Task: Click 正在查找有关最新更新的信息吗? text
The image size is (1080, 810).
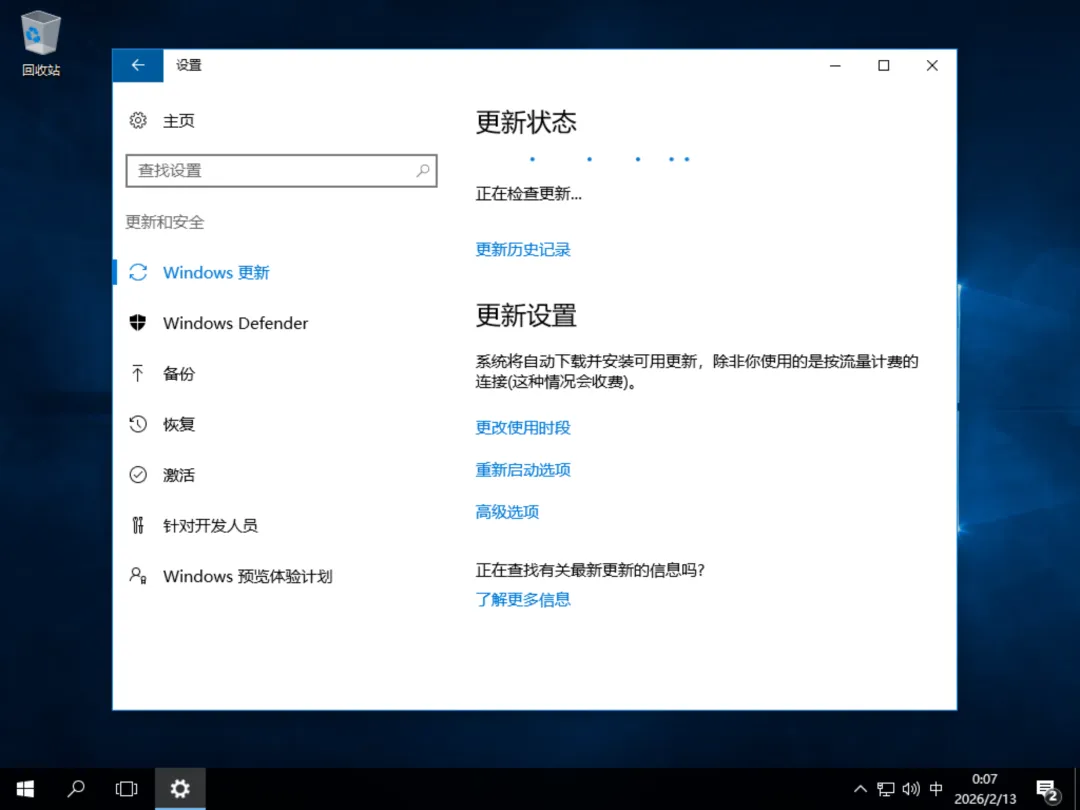Action: coord(590,570)
